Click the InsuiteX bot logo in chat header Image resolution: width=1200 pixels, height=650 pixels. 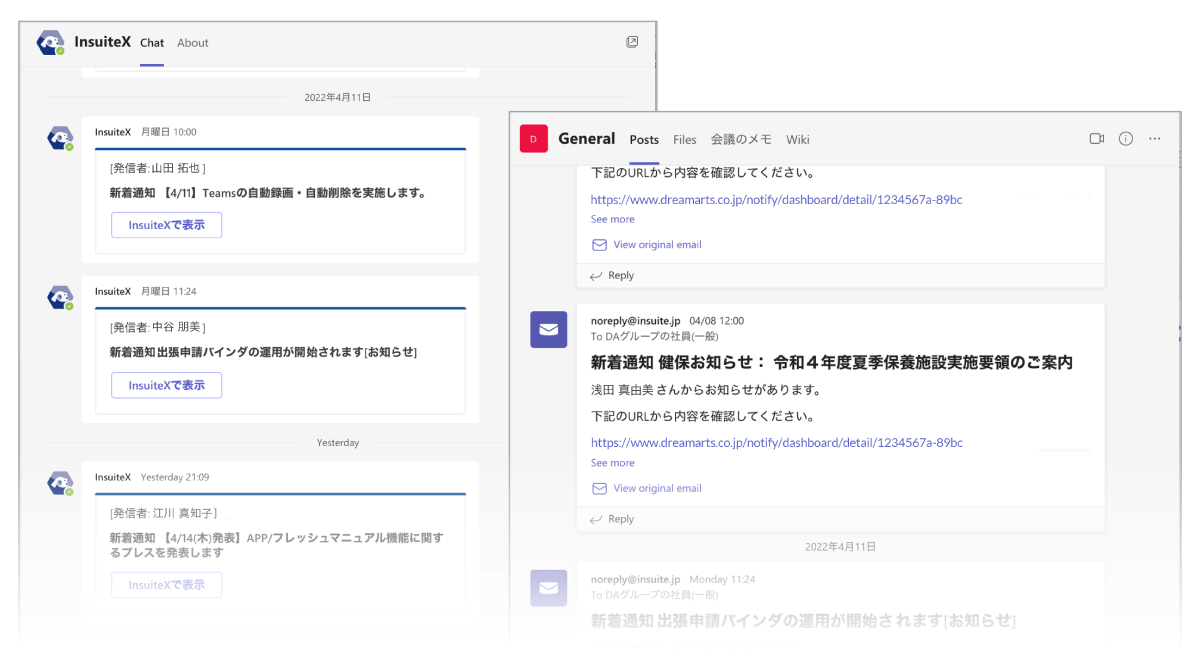(51, 43)
